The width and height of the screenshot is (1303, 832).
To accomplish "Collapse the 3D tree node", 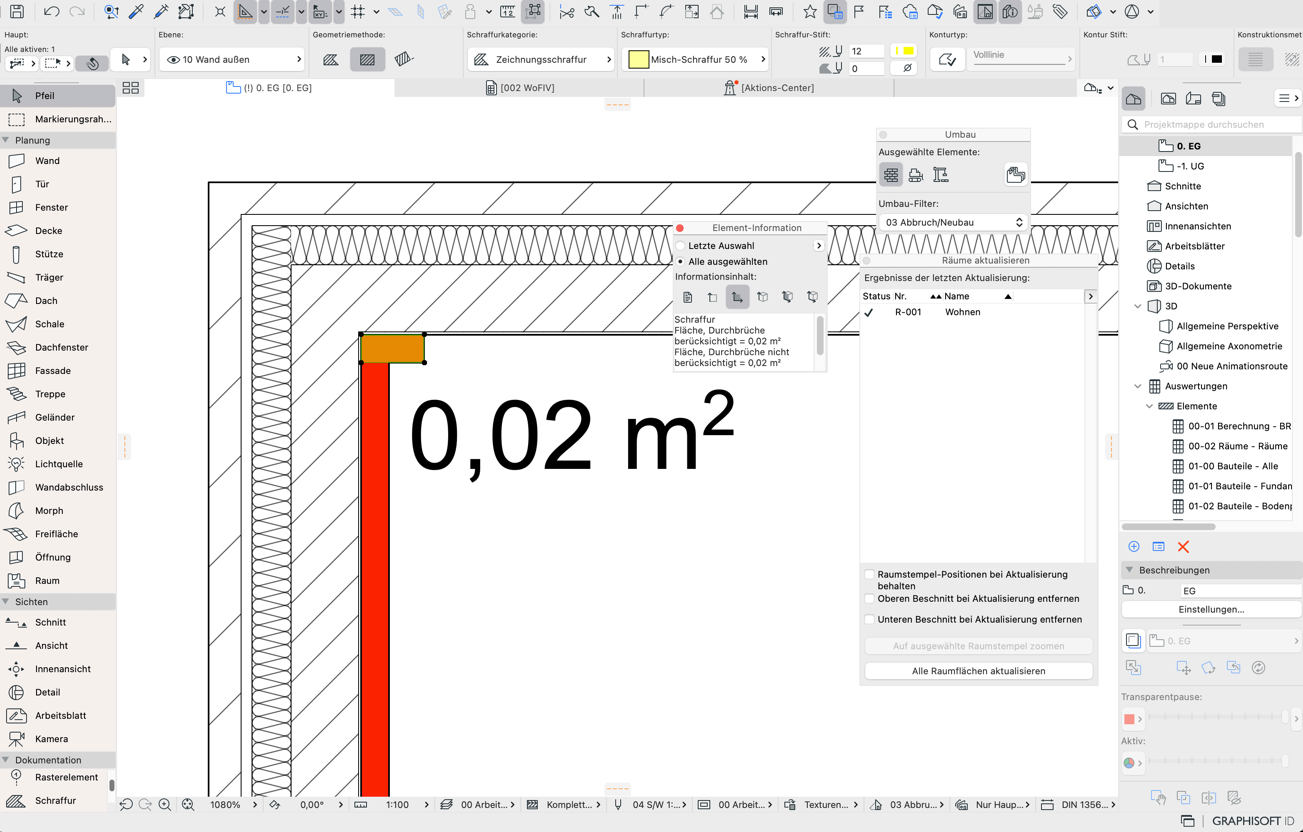I will tap(1138, 306).
